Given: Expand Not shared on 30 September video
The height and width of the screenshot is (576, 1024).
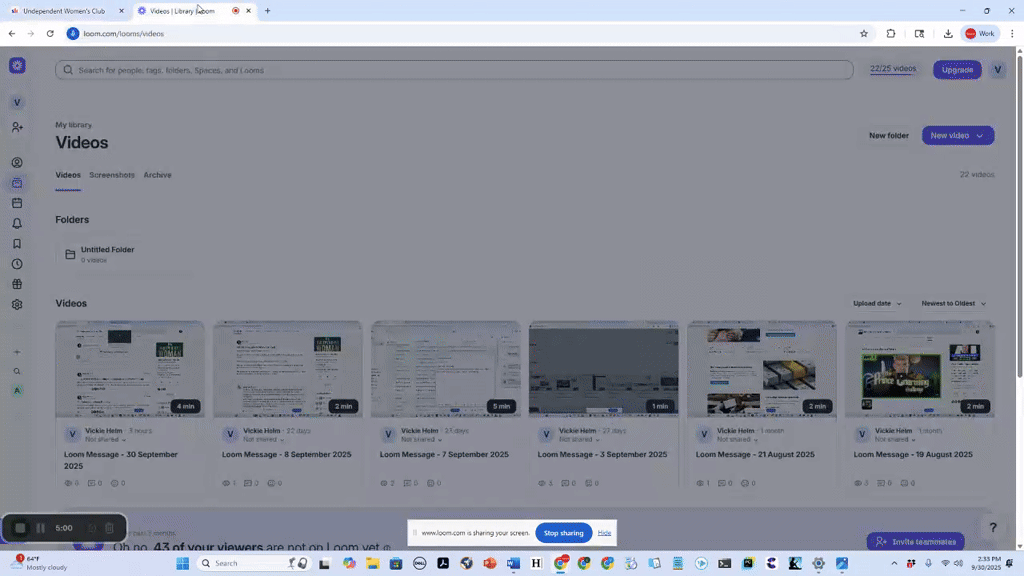Looking at the screenshot, I should 105,440.
